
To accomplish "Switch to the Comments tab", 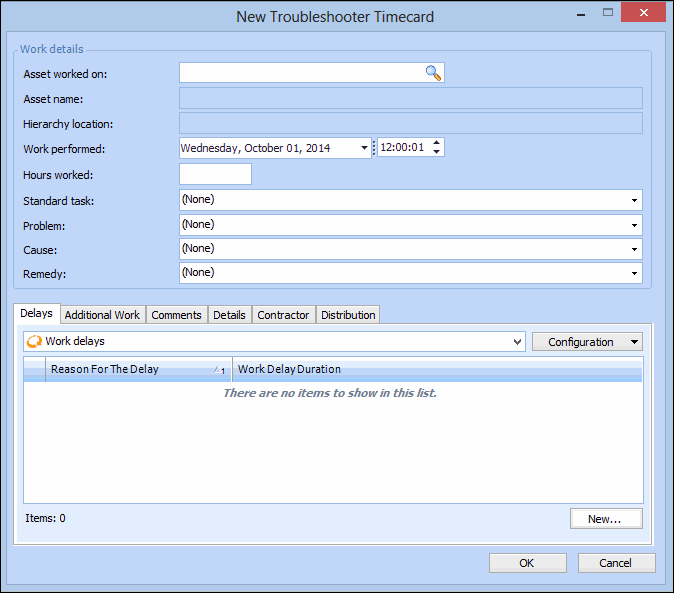I will pyautogui.click(x=176, y=315).
